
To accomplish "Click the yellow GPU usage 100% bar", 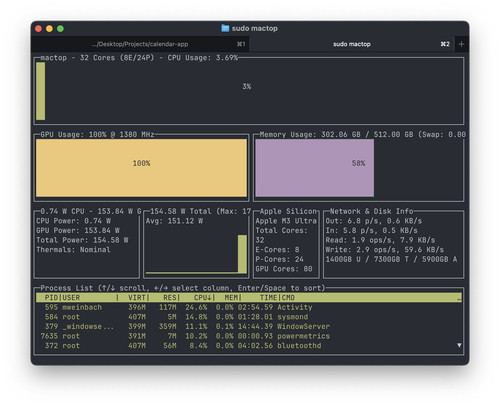I will coord(141,168).
